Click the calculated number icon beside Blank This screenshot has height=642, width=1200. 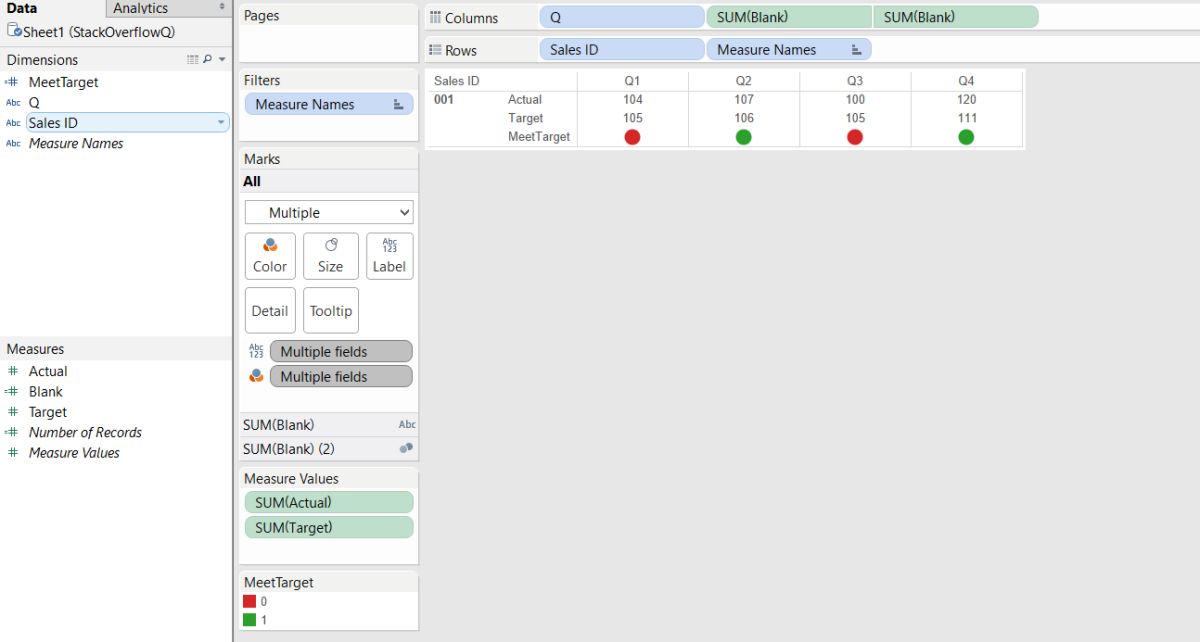[x=12, y=392]
